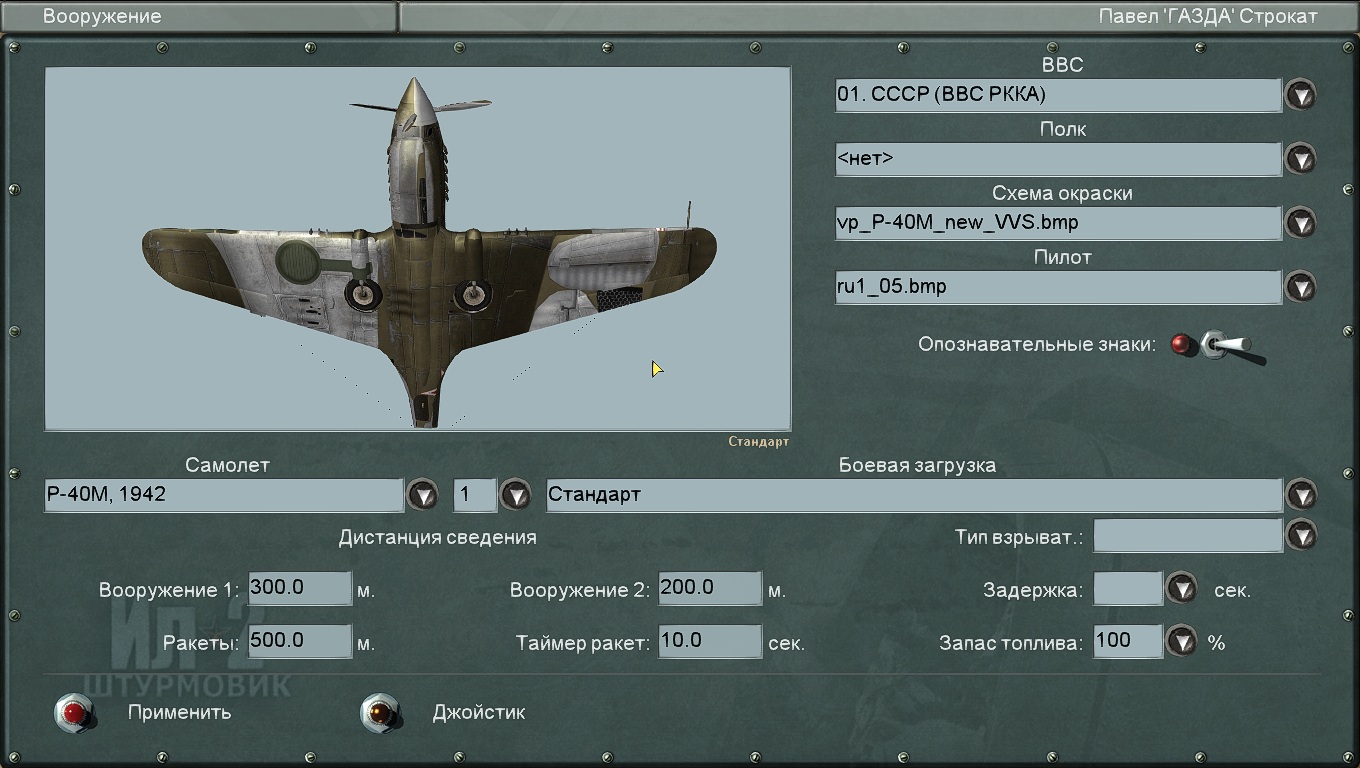Click the Запас топлива value field
Screen dimensions: 1360x768
pos(1128,641)
